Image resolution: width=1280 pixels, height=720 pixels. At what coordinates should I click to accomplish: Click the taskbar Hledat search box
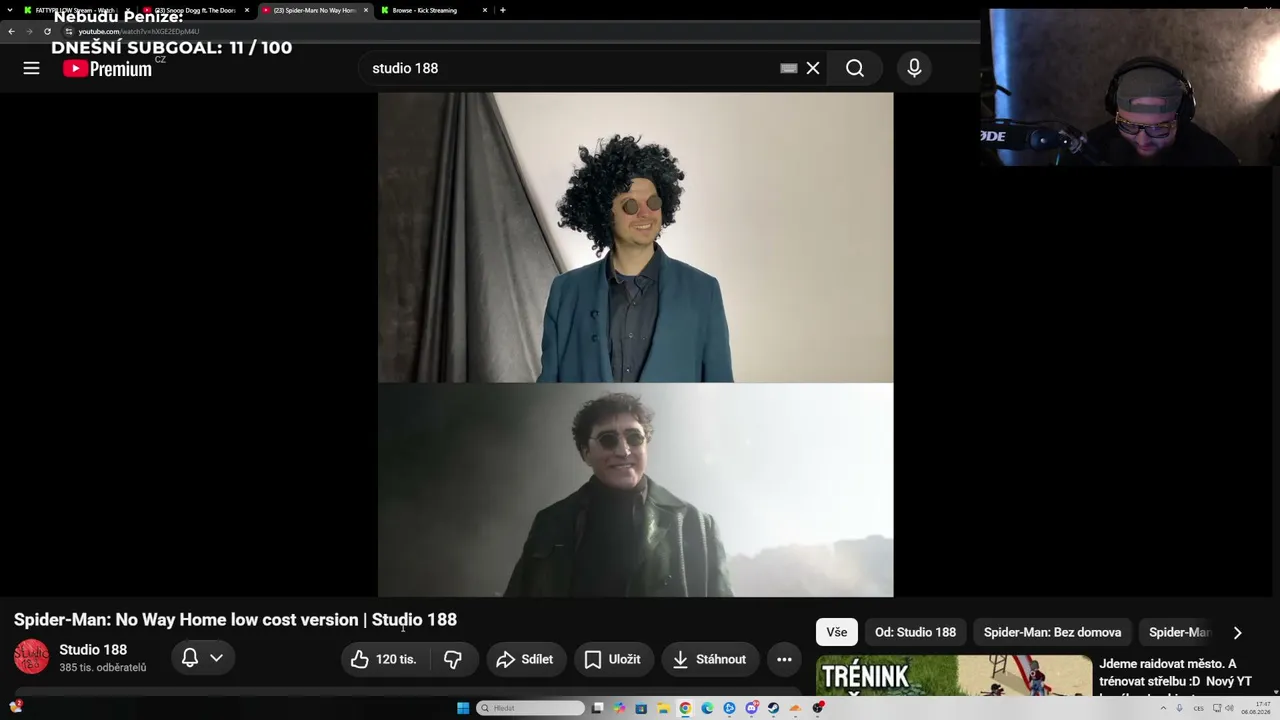point(530,708)
